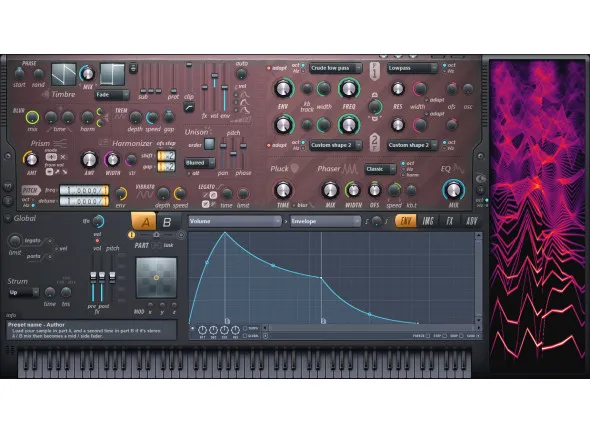
Task: Click the Phaser waveform icon
Action: click(x=350, y=169)
